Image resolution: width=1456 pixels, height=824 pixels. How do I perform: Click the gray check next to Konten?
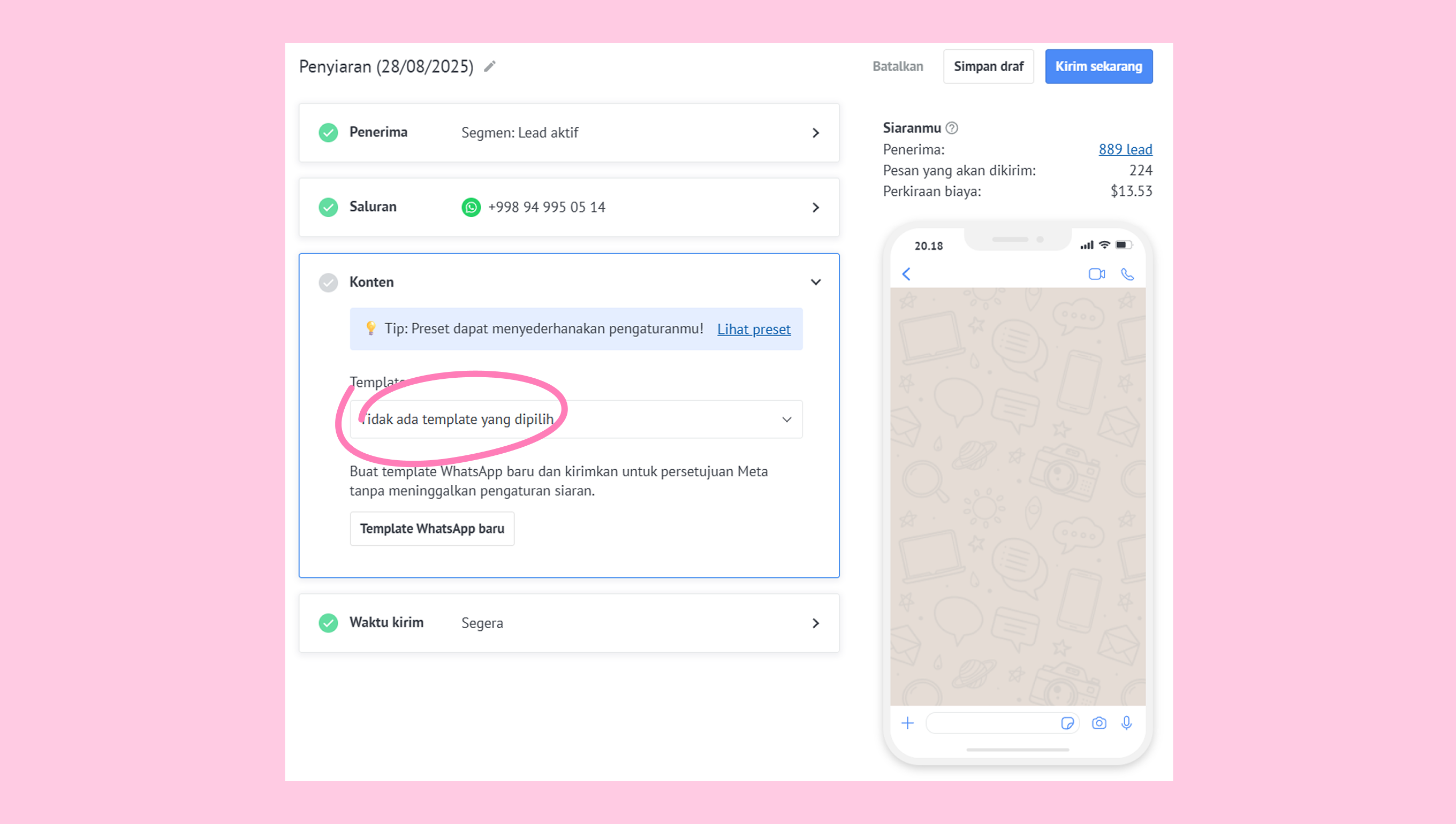click(x=328, y=283)
